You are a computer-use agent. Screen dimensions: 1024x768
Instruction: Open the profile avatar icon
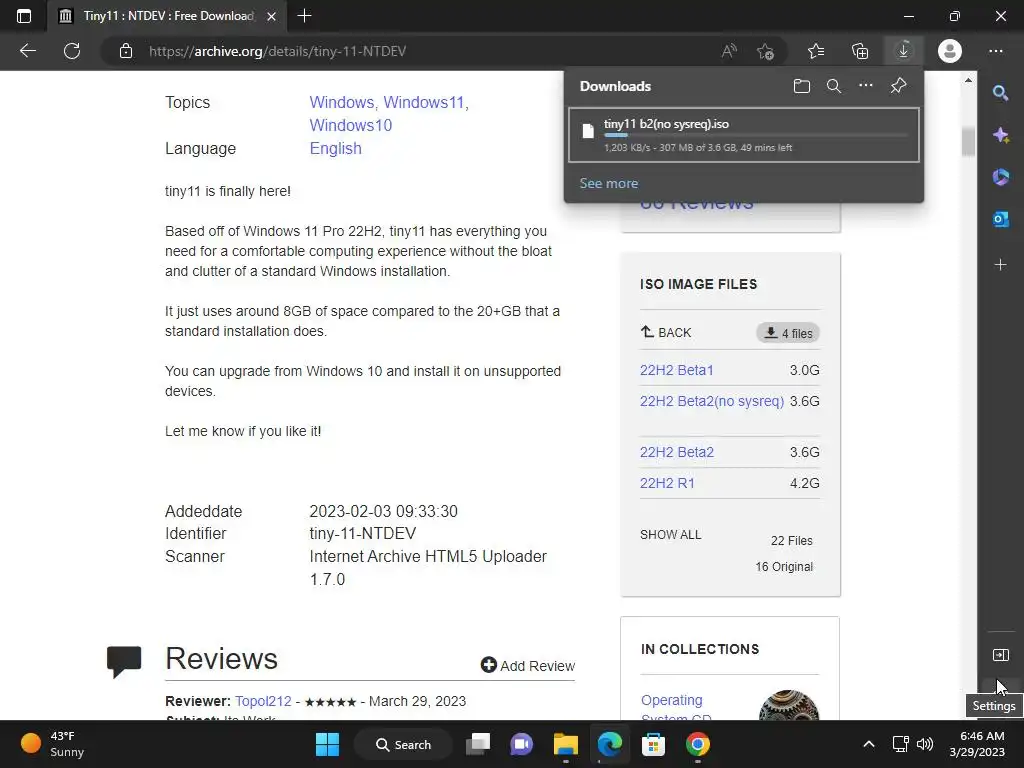[950, 51]
